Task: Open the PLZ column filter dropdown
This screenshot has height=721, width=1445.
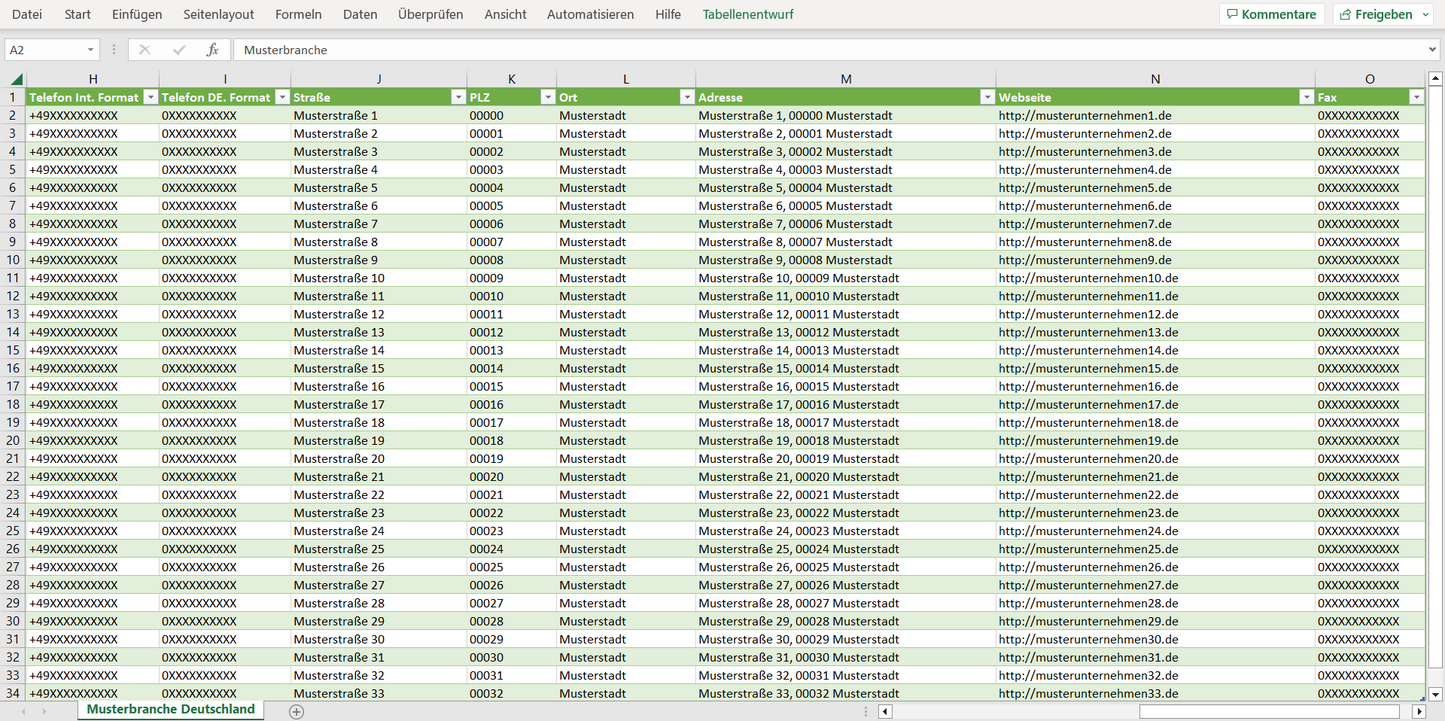Action: click(x=548, y=97)
